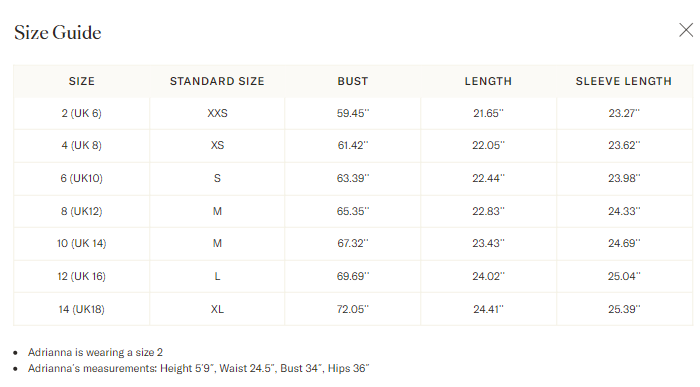This screenshot has height=387, width=700.
Task: Click the 59.45" bust value
Action: click(353, 113)
